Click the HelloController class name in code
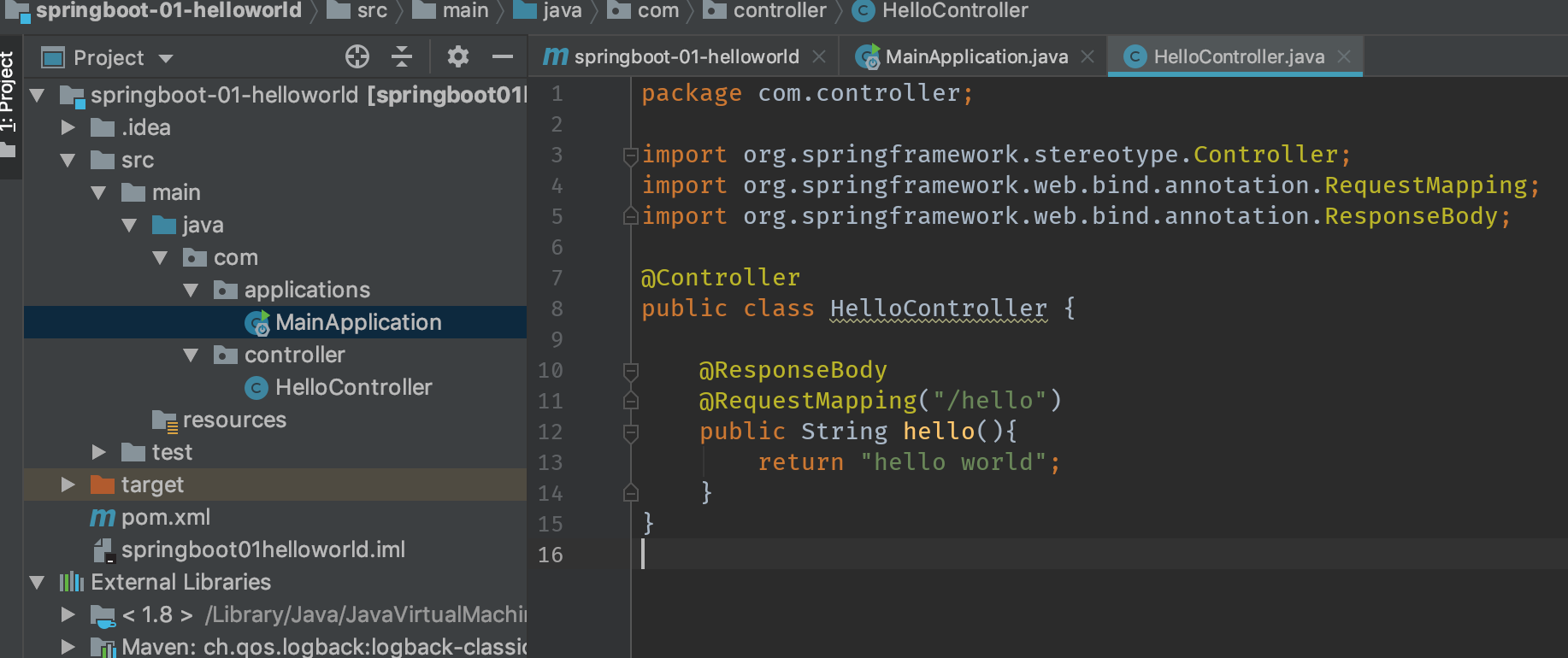The height and width of the screenshot is (658, 1568). click(939, 308)
